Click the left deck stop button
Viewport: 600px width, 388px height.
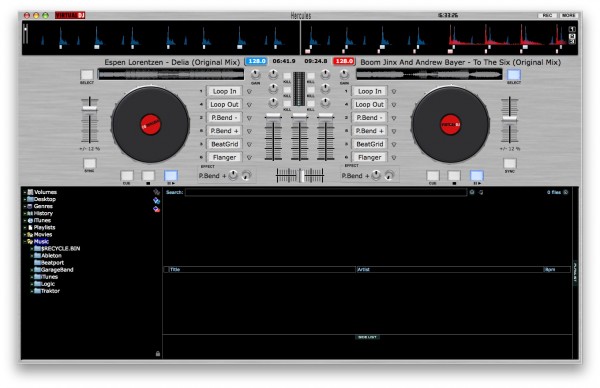coord(148,176)
